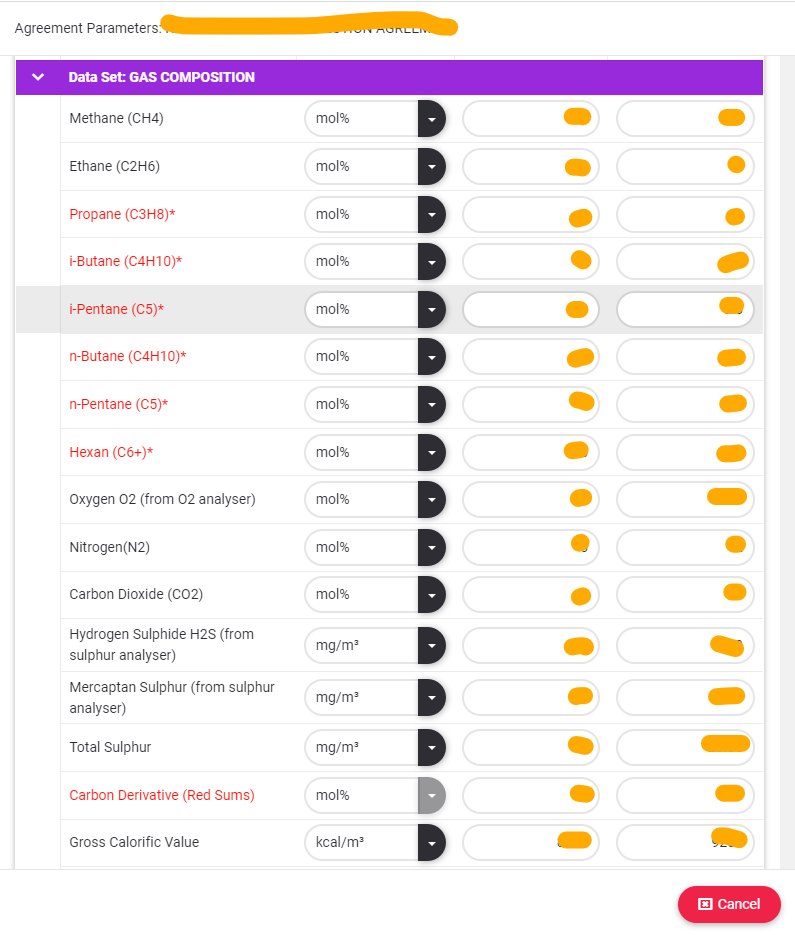The height and width of the screenshot is (935, 795).
Task: Click the disabled Carbon Derivative unit dropdown
Action: [x=431, y=795]
